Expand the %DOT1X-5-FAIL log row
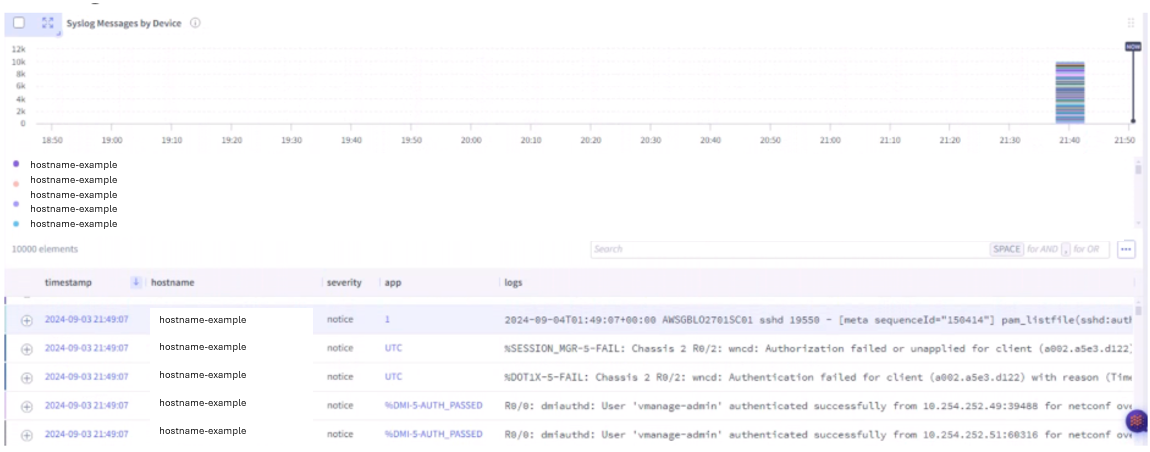The height and width of the screenshot is (452, 1150). 27,377
